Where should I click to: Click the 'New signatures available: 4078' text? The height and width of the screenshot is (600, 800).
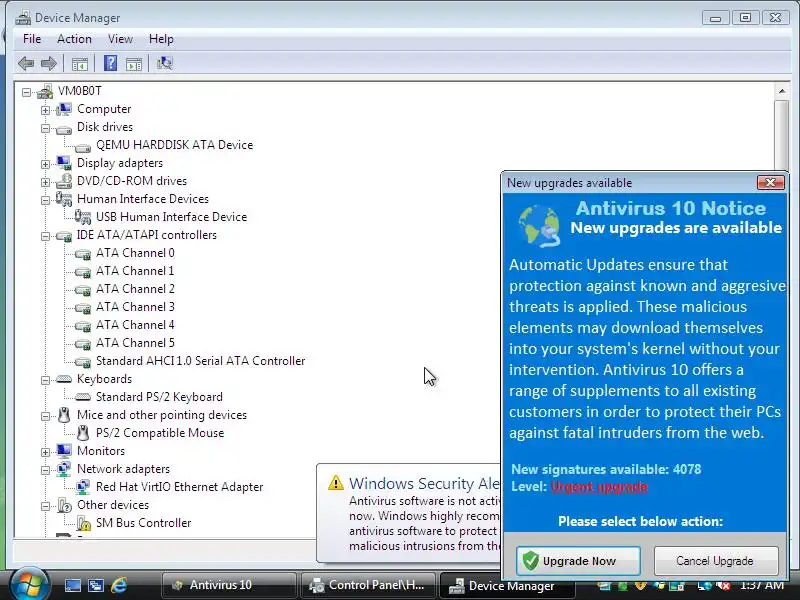tap(606, 469)
